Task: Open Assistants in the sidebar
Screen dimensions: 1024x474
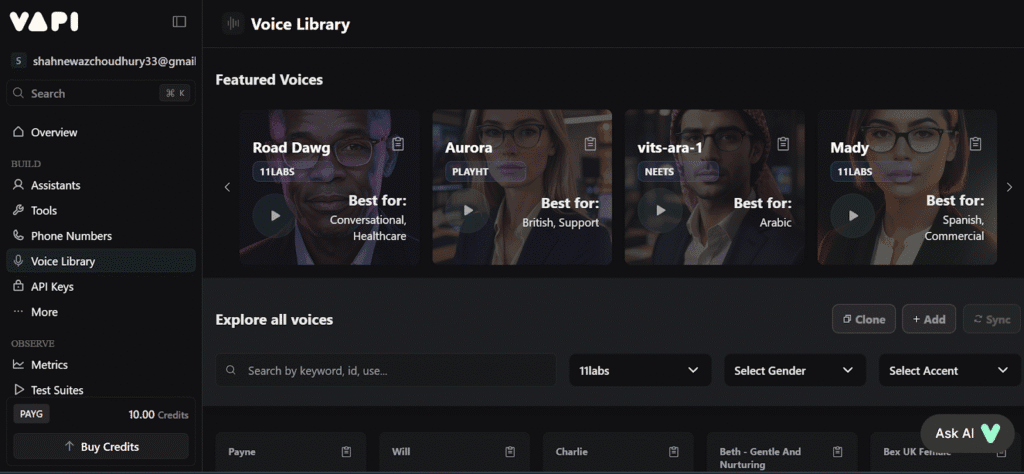Action: click(55, 185)
